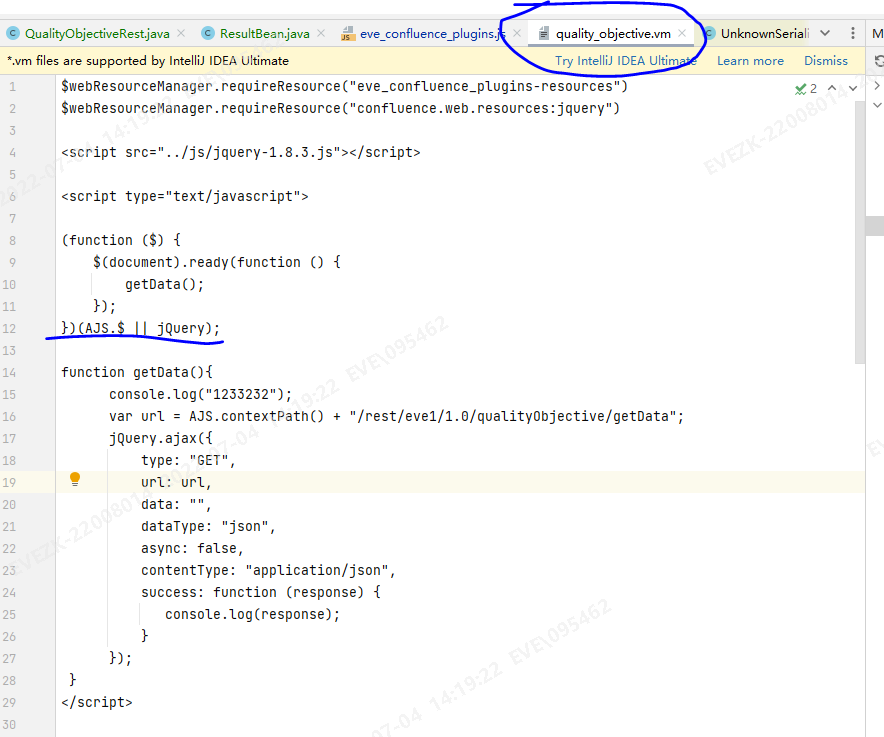Screen dimensions: 884x737
Task: Click the "url: url," line
Action: [x=176, y=482]
